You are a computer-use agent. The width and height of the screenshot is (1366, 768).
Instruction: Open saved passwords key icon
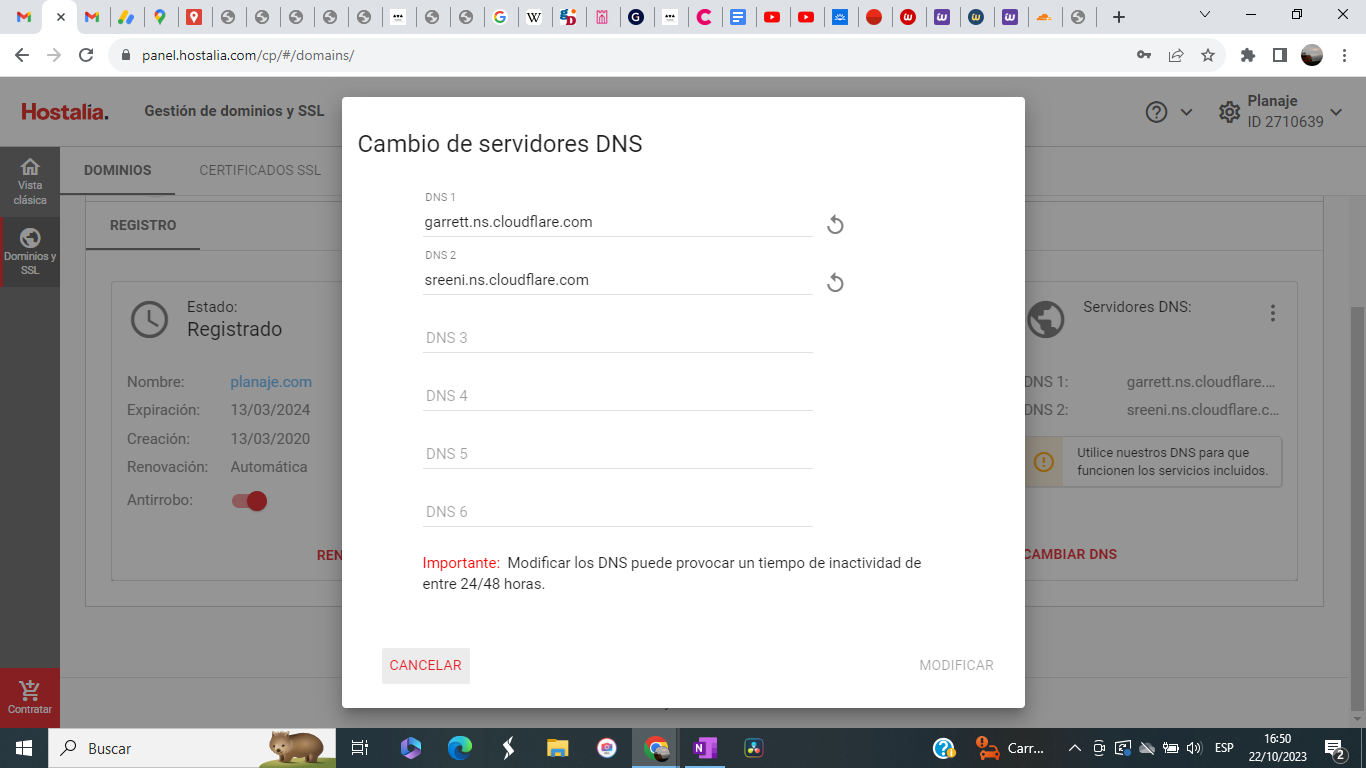[1144, 56]
